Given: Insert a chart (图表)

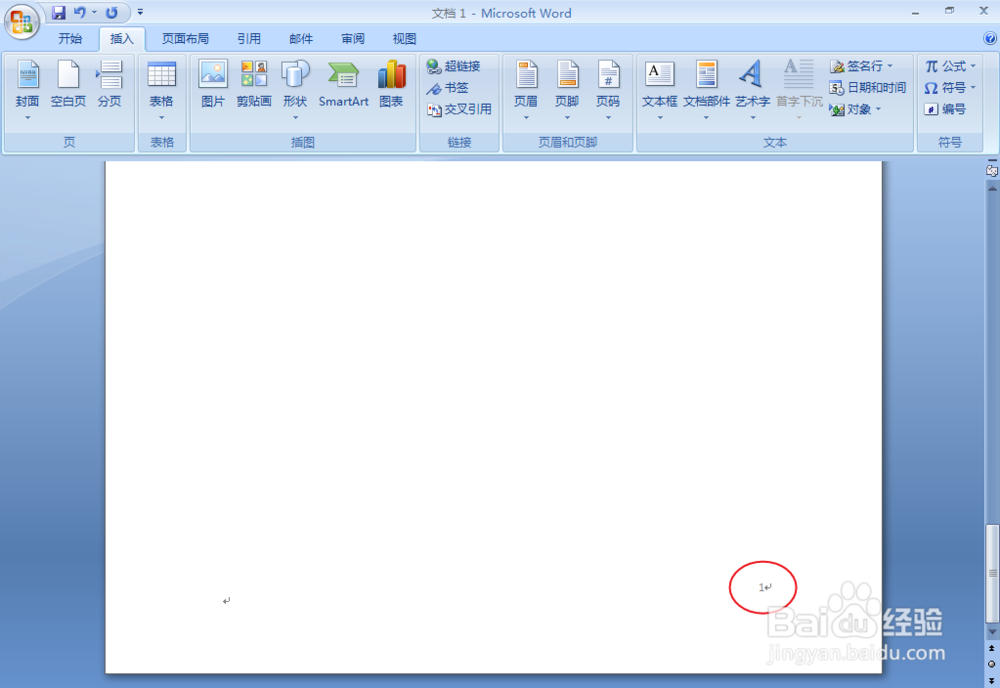Looking at the screenshot, I should click(392, 84).
